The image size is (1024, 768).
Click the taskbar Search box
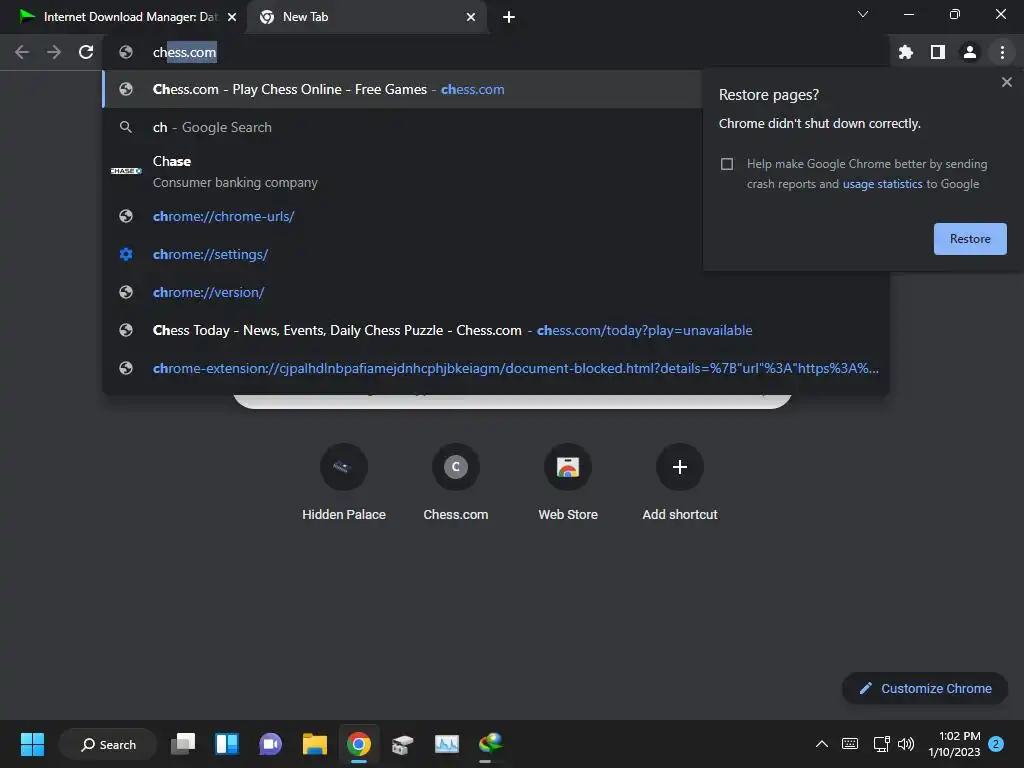click(x=108, y=744)
